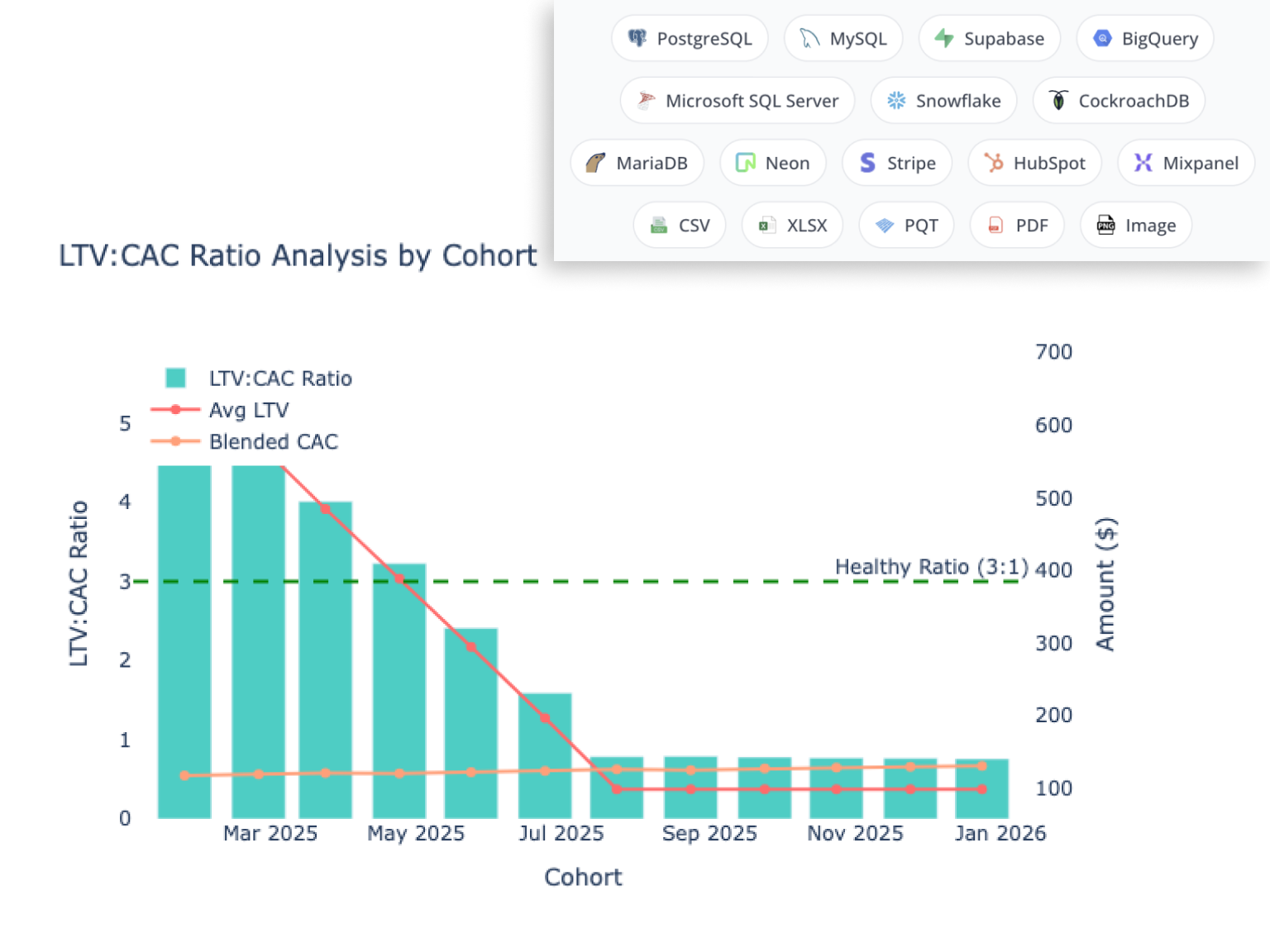
Task: Click the HubSpot sprocket icon
Action: (x=994, y=163)
